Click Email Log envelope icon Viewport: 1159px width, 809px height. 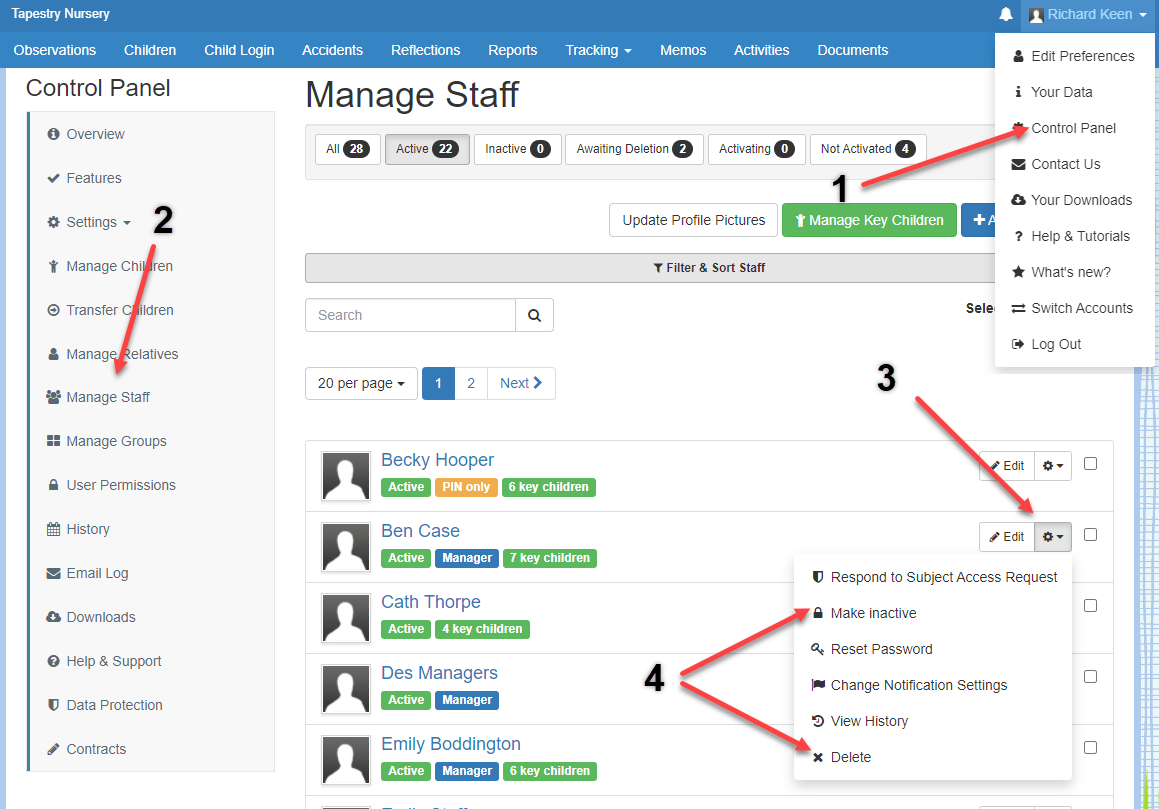click(53, 573)
